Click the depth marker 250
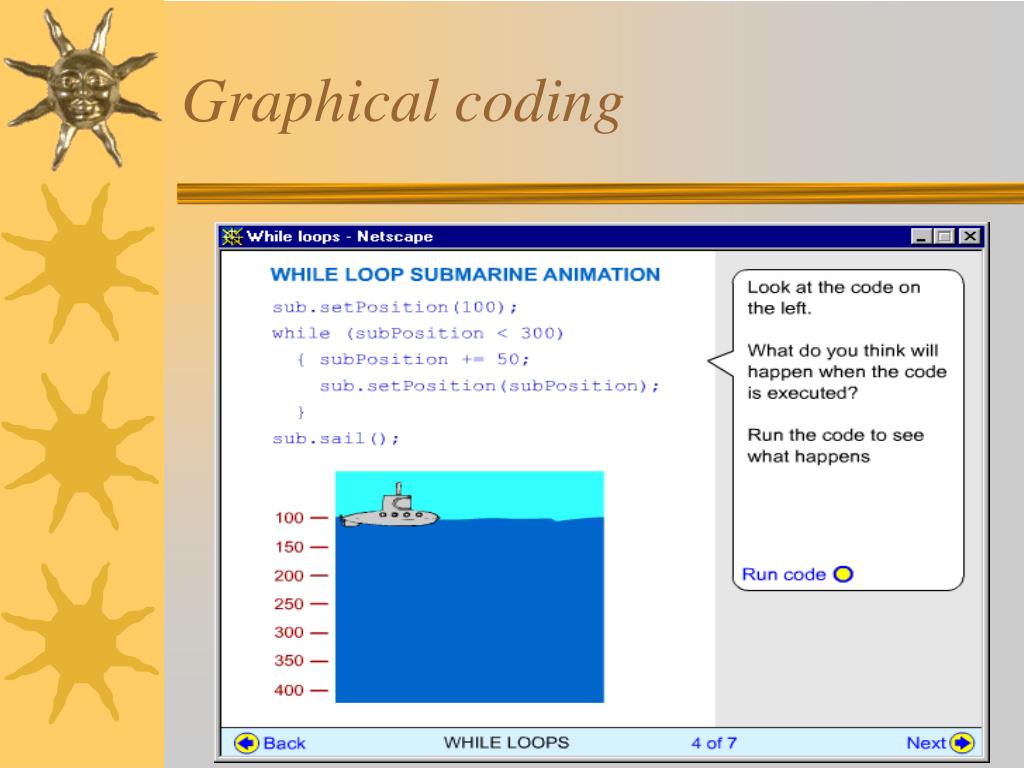This screenshot has height=768, width=1024. (289, 603)
